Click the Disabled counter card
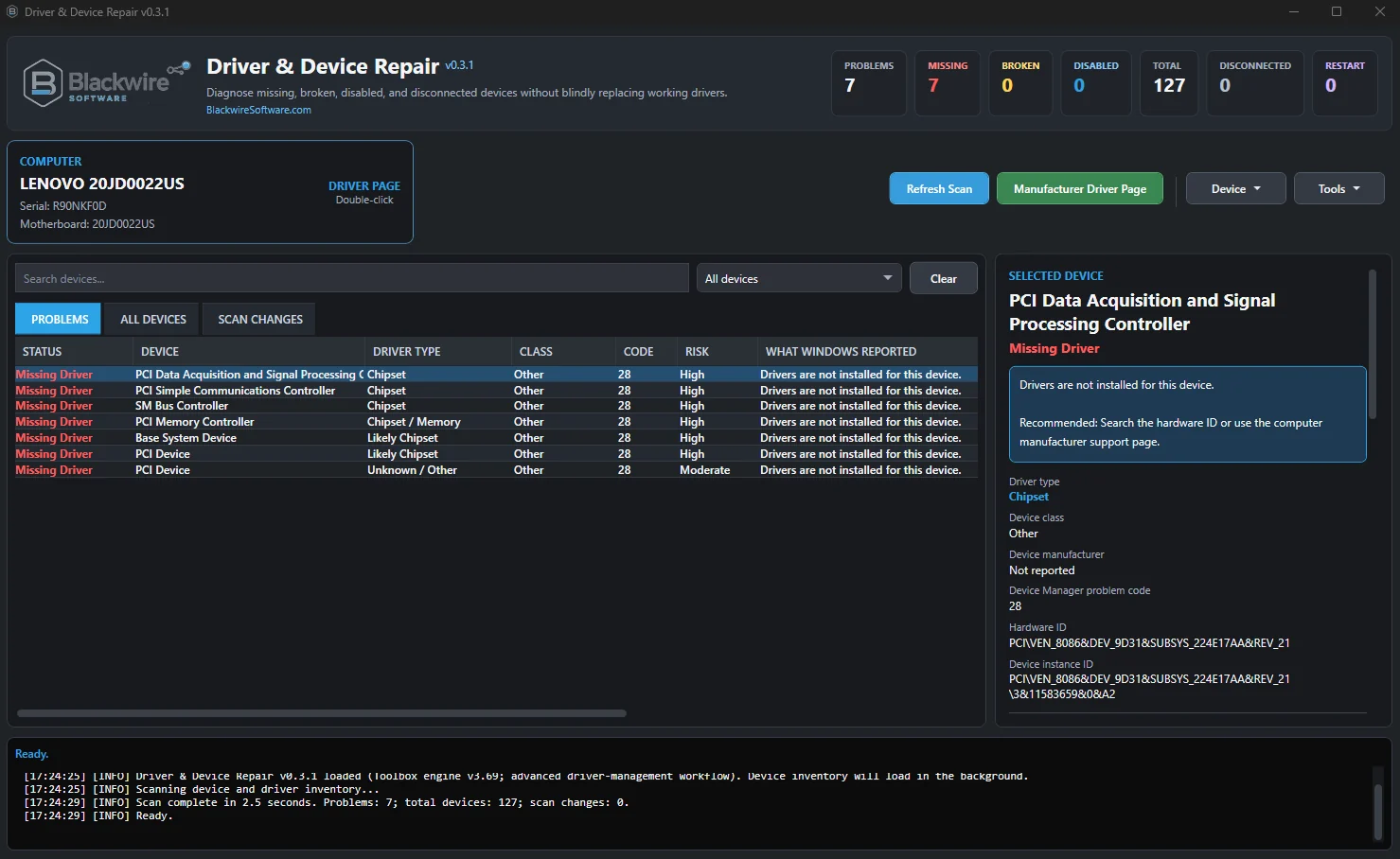 pyautogui.click(x=1096, y=83)
